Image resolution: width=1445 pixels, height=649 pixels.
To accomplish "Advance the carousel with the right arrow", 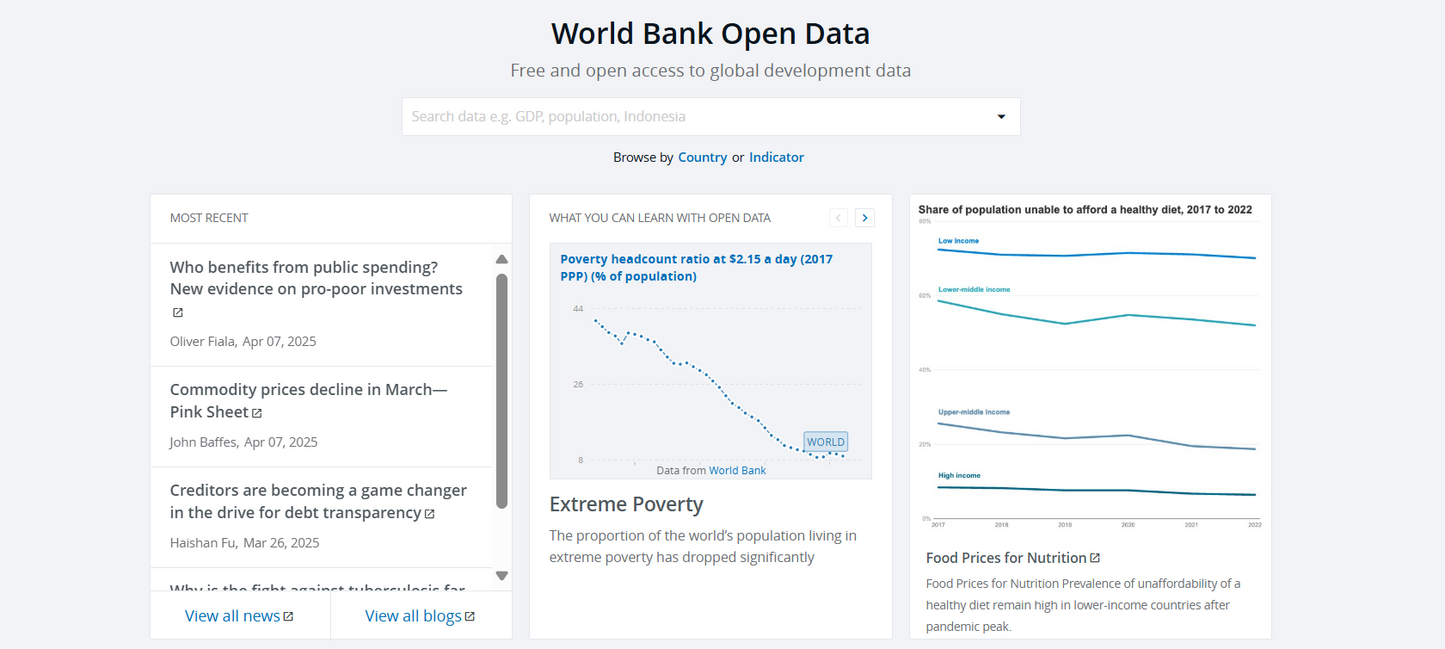I will pyautogui.click(x=864, y=217).
